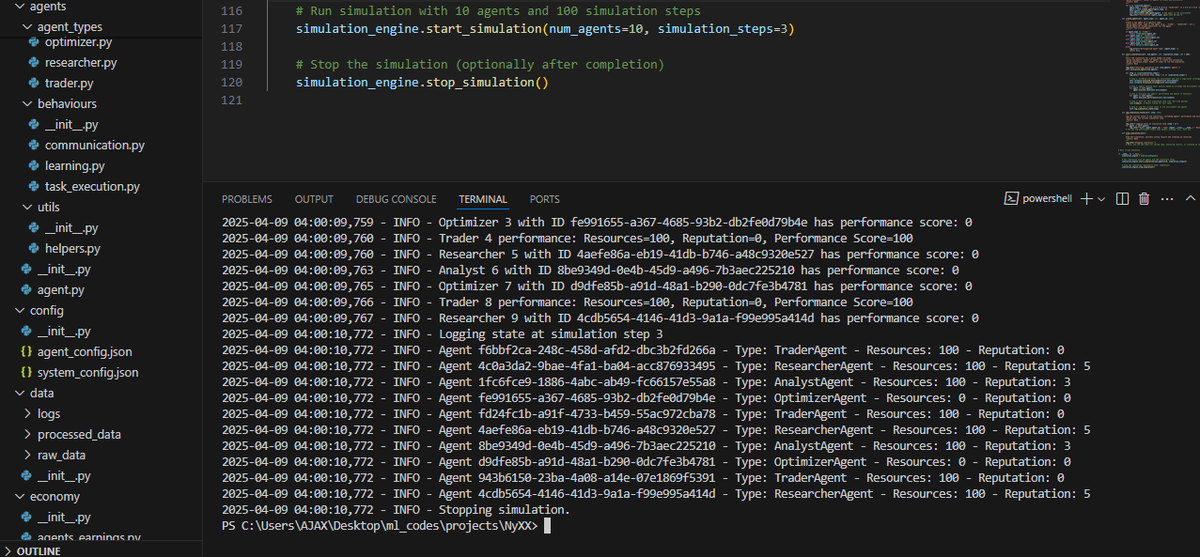The height and width of the screenshot is (557, 1200).
Task: Create a new terminal with plus icon
Action: (x=1087, y=198)
